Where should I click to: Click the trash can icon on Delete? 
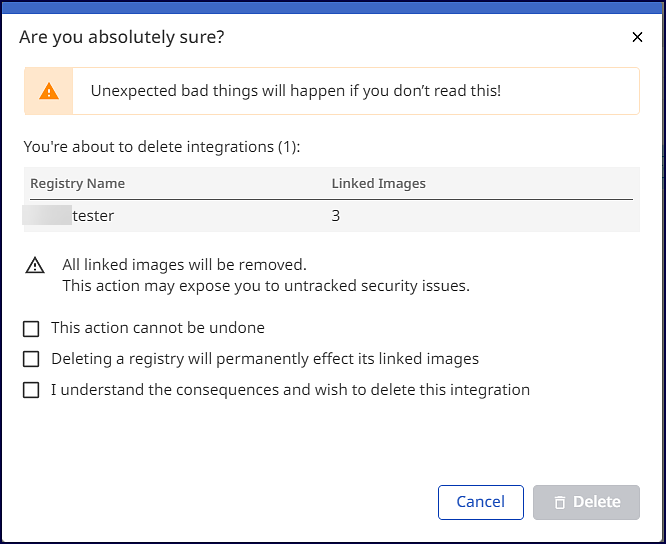[560, 502]
